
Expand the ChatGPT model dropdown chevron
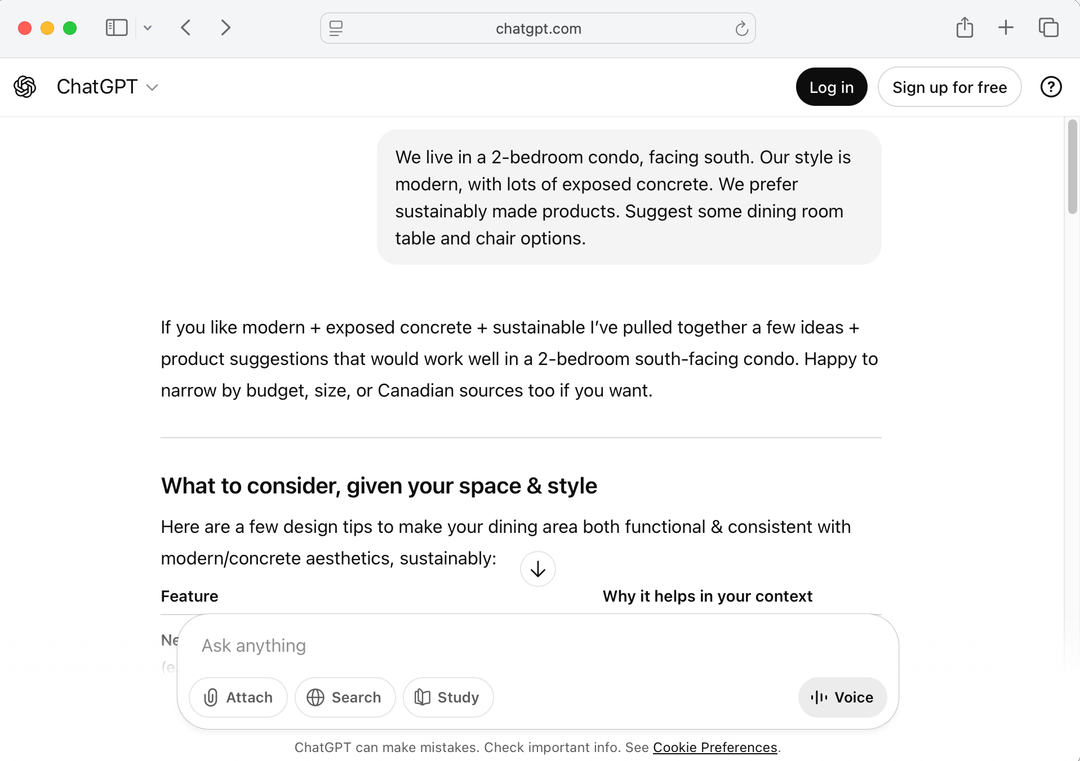tap(152, 87)
